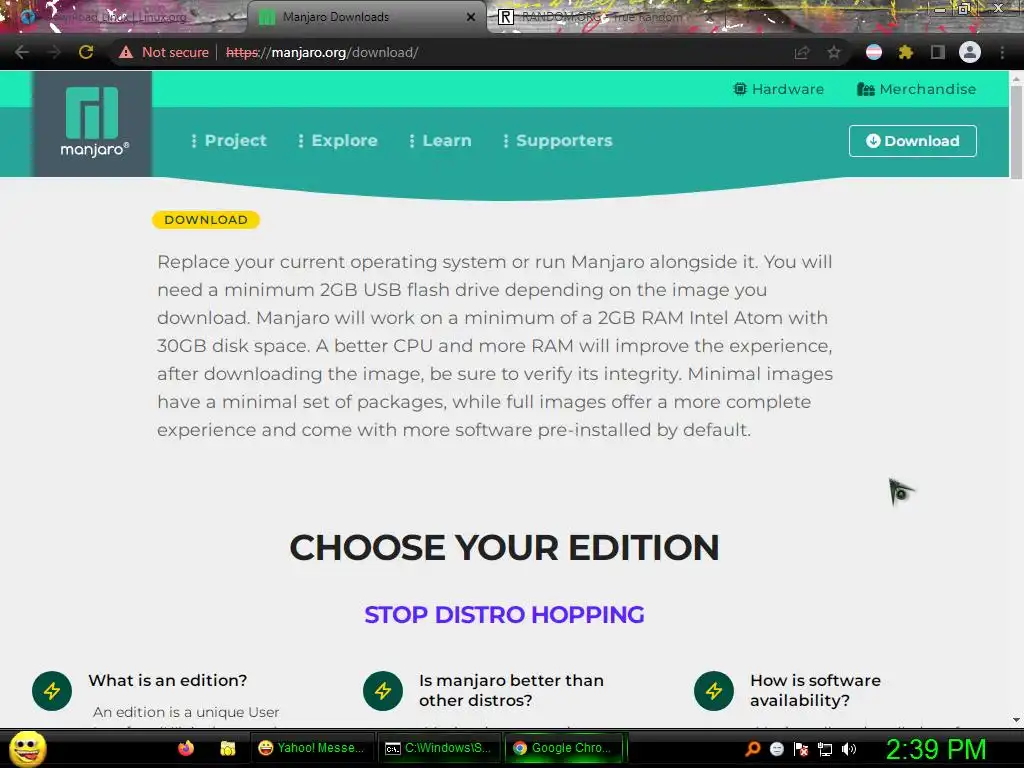Screen dimensions: 1024x768
Task: Click the round white face tray icon
Action: (x=776, y=749)
